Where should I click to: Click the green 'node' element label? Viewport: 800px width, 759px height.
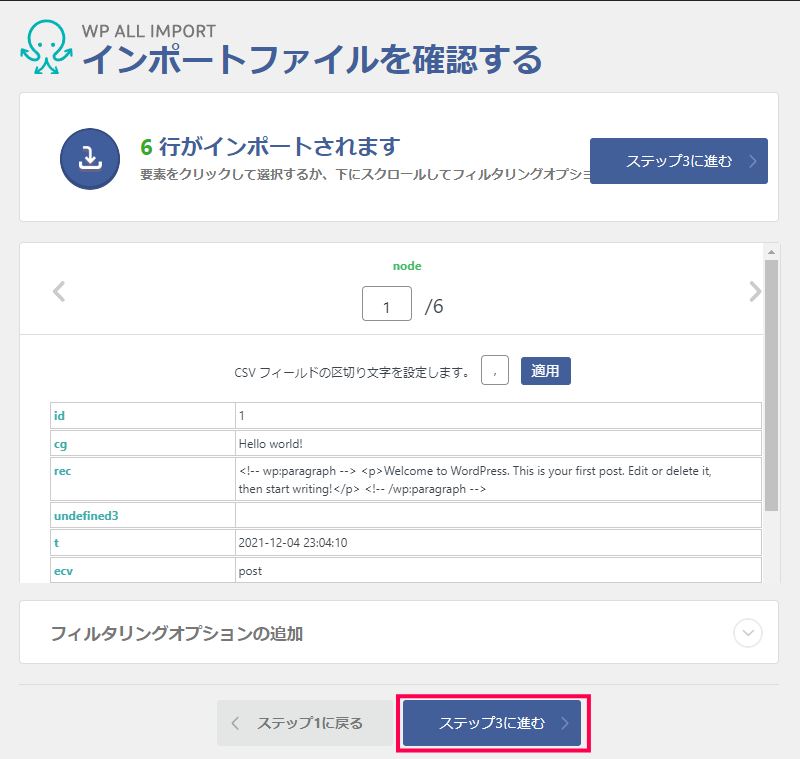tap(407, 266)
